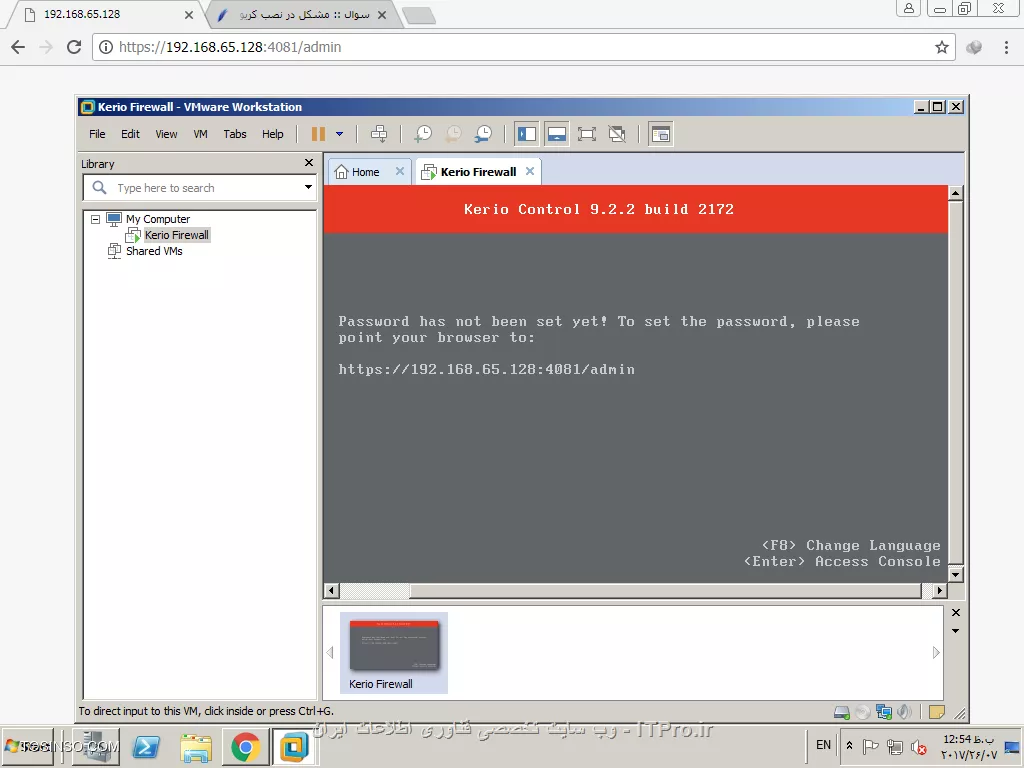This screenshot has height=768, width=1024.
Task: Click the revert to snapshot icon
Action: coord(453,135)
